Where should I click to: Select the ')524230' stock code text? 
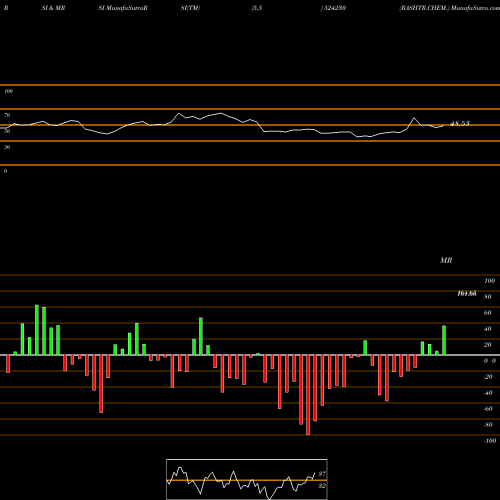(x=333, y=8)
